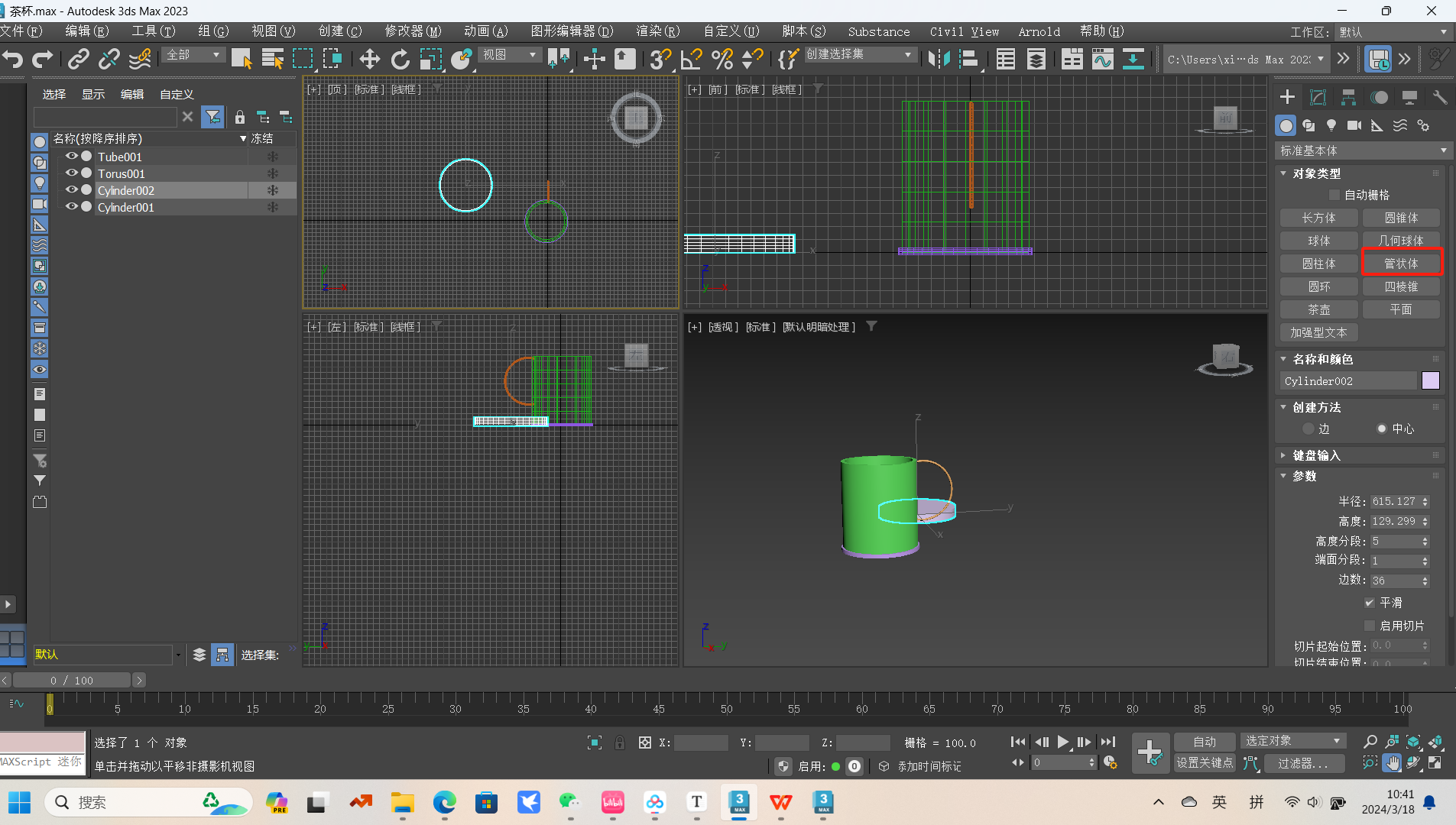Image resolution: width=1456 pixels, height=825 pixels.
Task: Hide Tube001 with its eye icon
Action: (x=71, y=156)
